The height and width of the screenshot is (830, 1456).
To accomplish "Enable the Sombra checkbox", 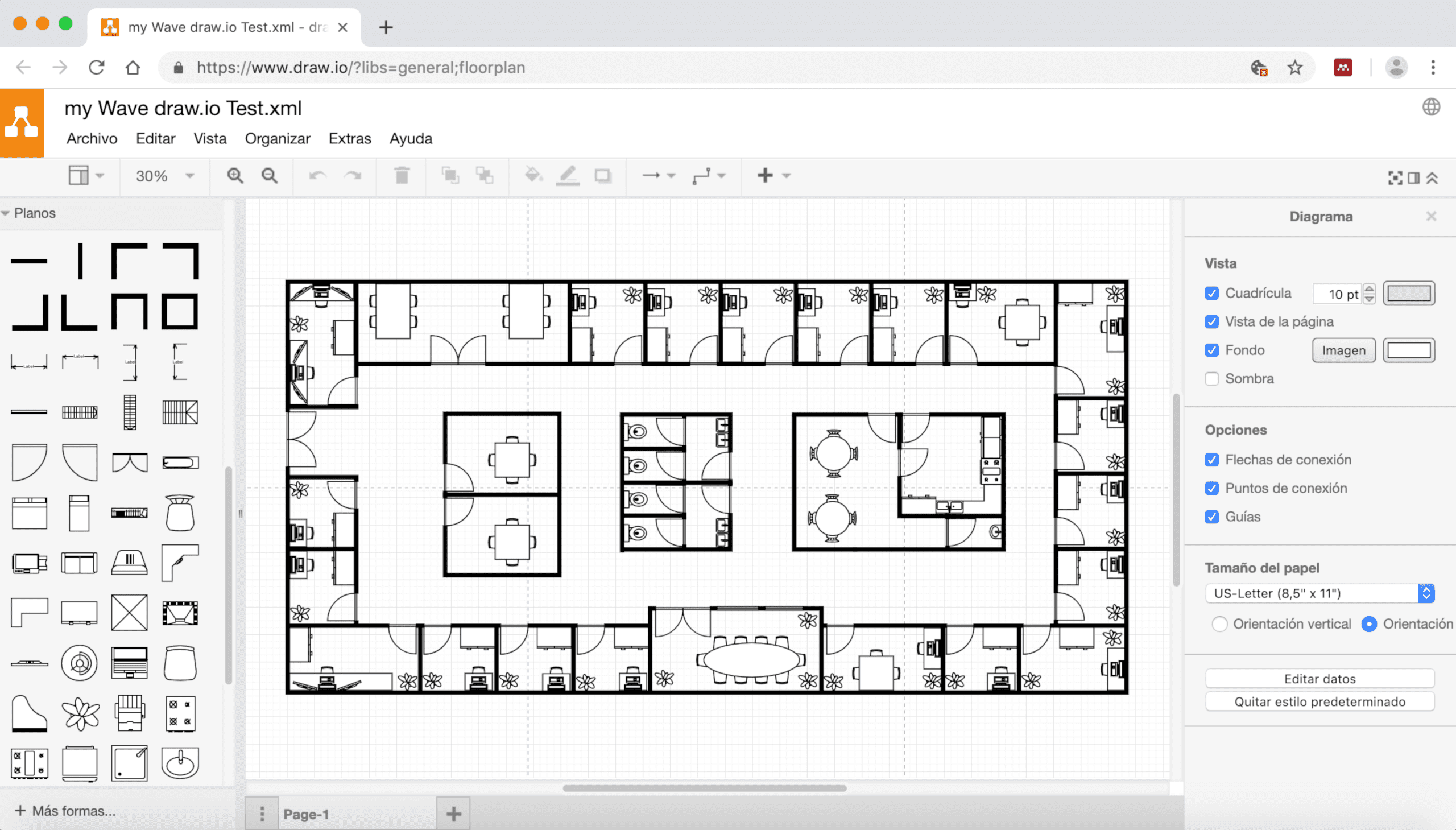I will click(x=1212, y=378).
